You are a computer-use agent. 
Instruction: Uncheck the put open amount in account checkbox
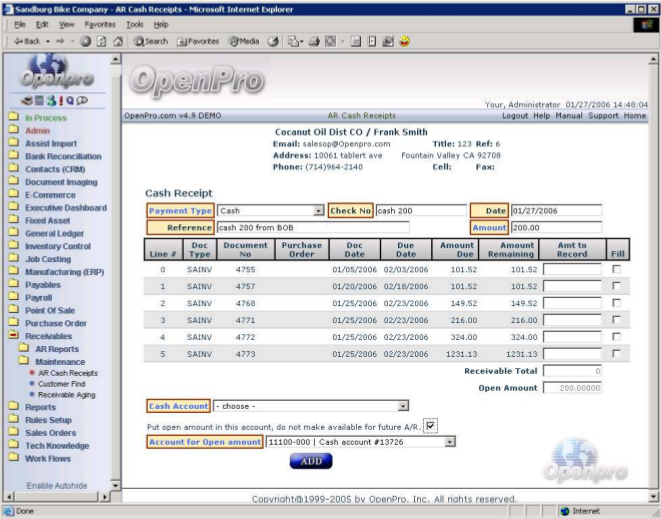tap(430, 426)
